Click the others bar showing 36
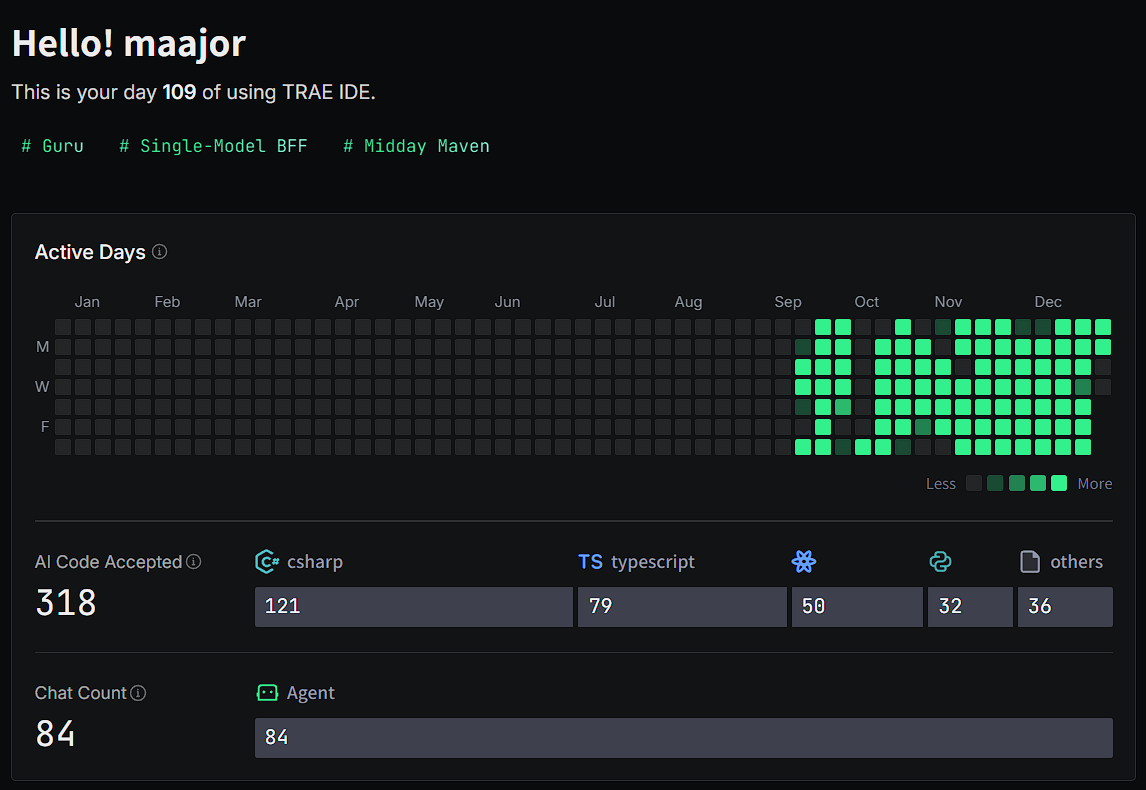The width and height of the screenshot is (1146, 790). click(x=1065, y=607)
